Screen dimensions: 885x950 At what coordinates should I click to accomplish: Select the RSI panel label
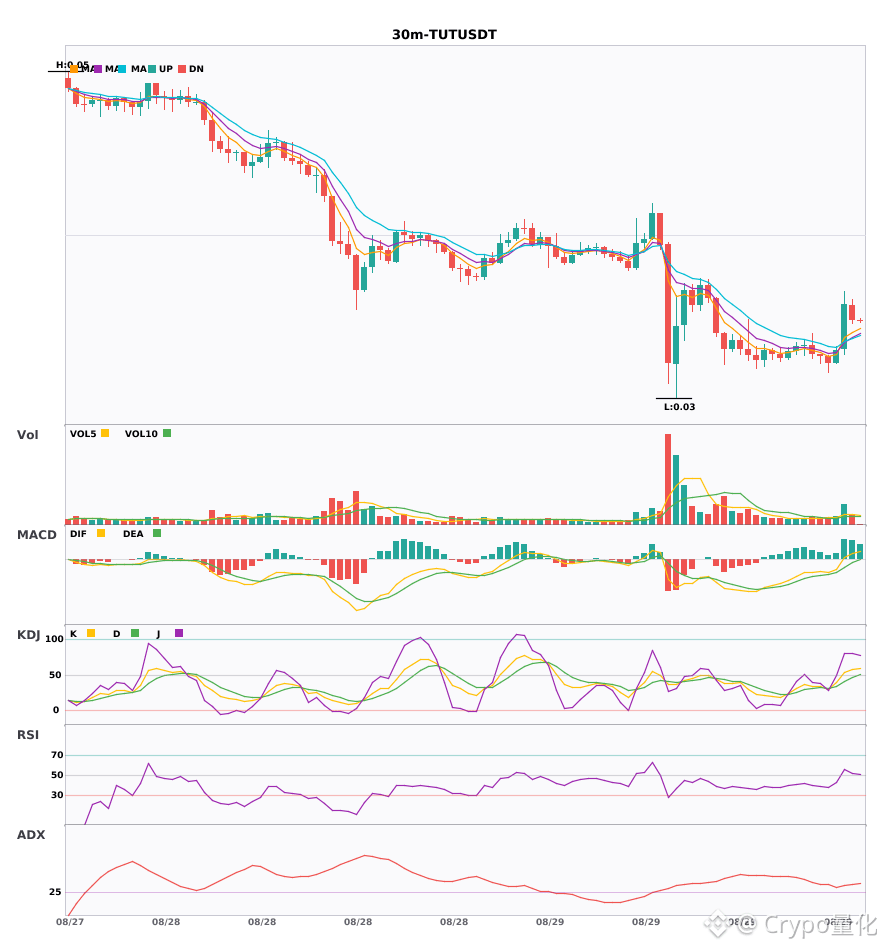click(27, 735)
